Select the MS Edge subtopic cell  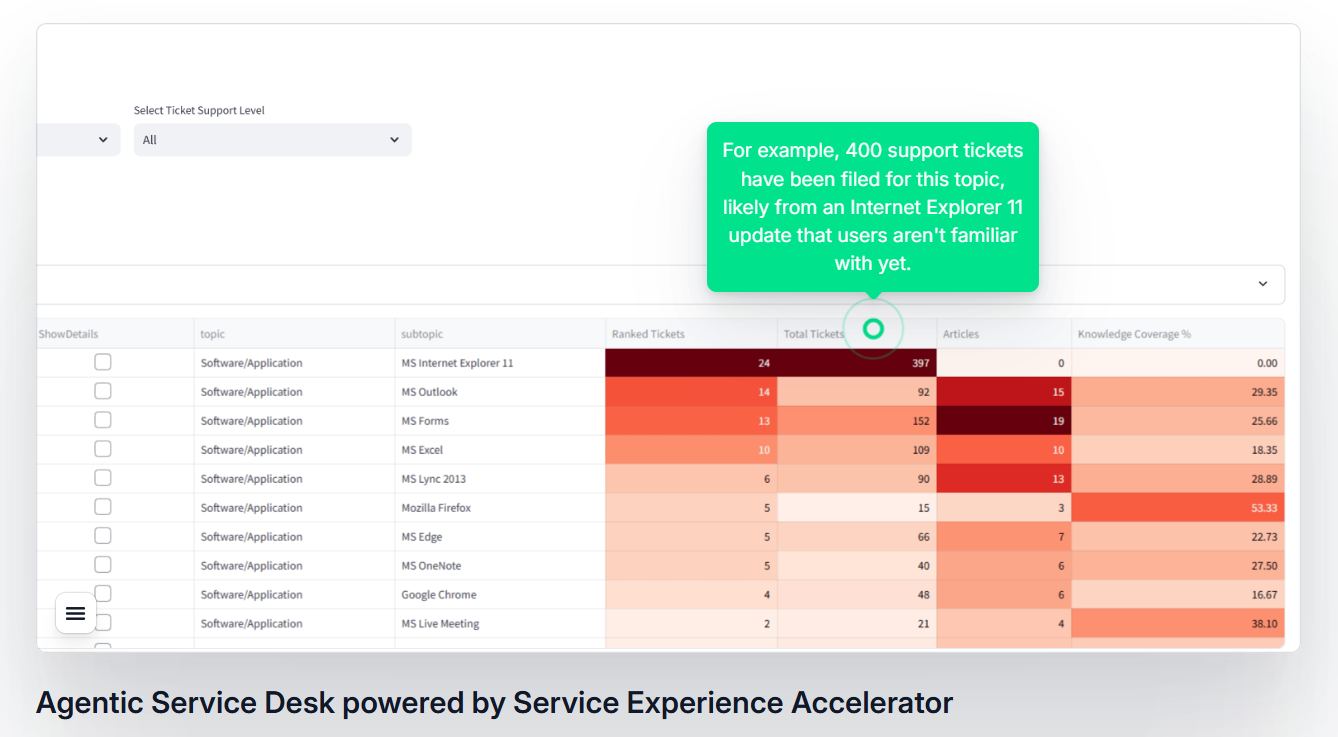[500, 537]
